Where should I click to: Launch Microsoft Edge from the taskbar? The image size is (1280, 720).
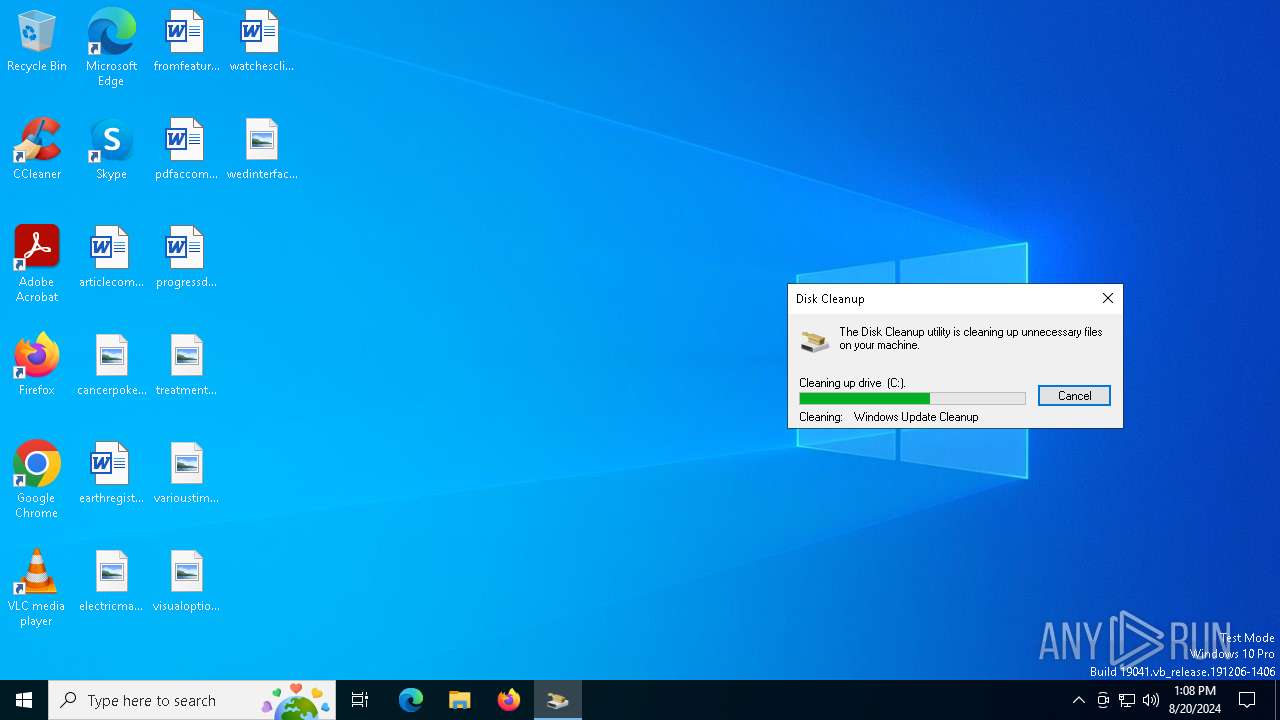[x=411, y=700]
